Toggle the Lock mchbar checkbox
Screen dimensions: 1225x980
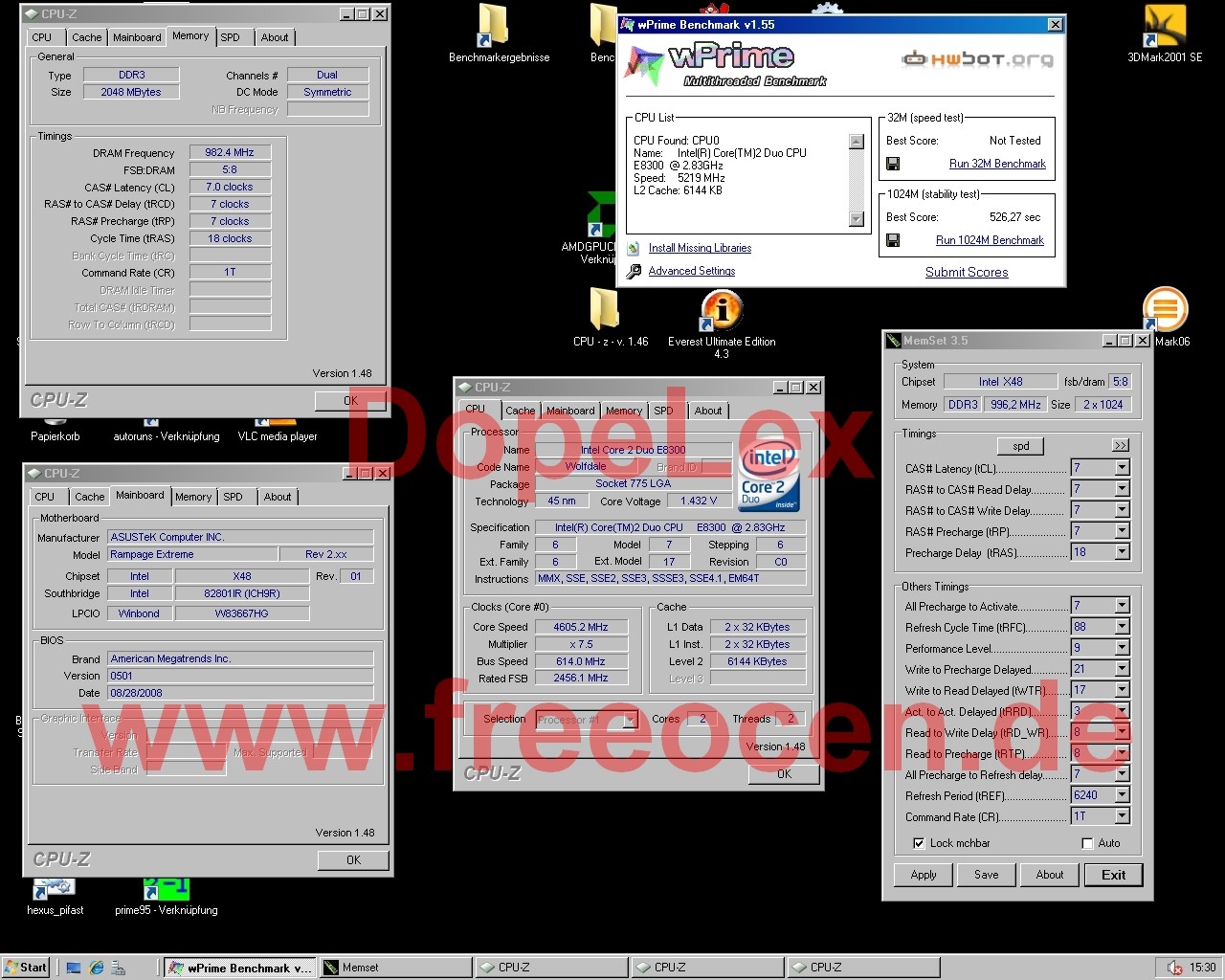pos(919,843)
